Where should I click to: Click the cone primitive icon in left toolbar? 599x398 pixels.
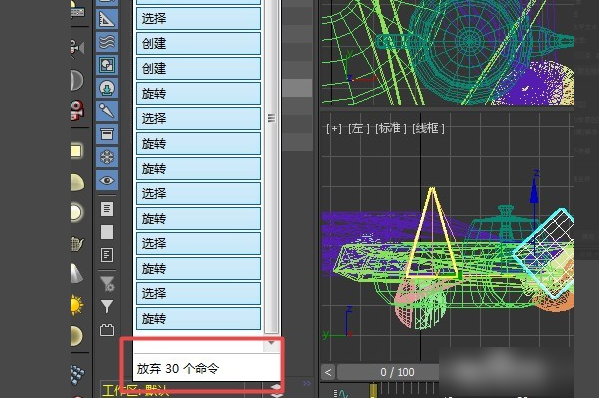[x=76, y=273]
